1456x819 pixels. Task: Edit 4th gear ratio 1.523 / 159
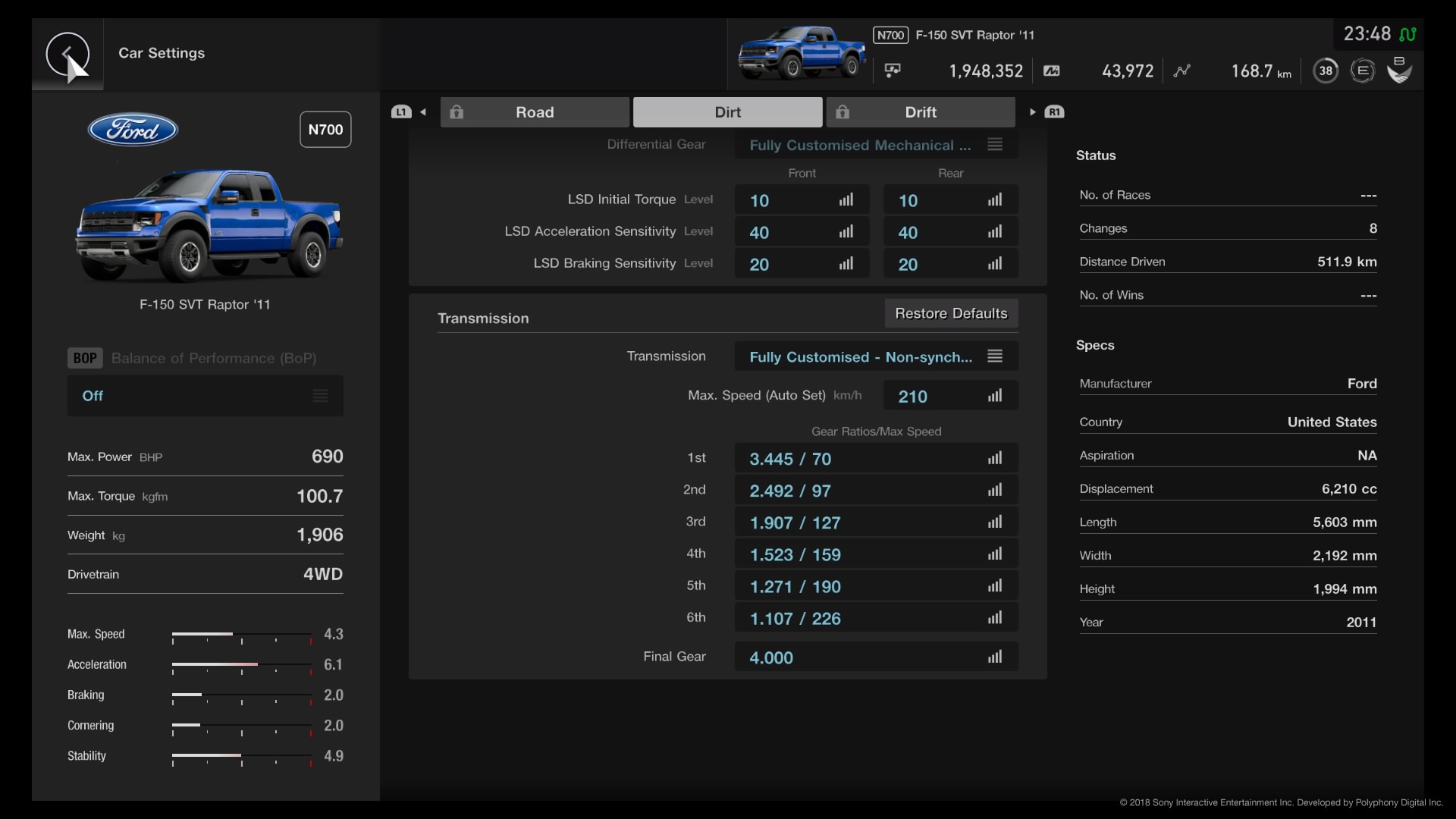[876, 554]
